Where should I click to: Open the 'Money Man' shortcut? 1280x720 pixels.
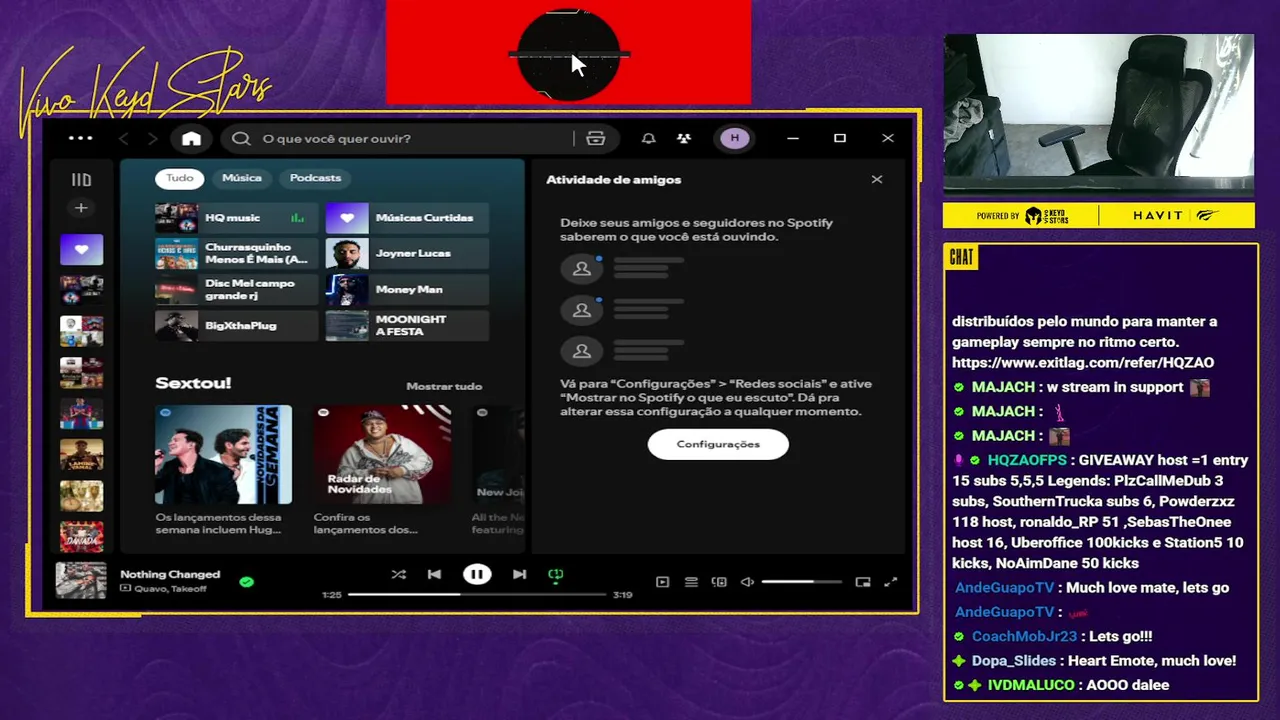tap(407, 289)
